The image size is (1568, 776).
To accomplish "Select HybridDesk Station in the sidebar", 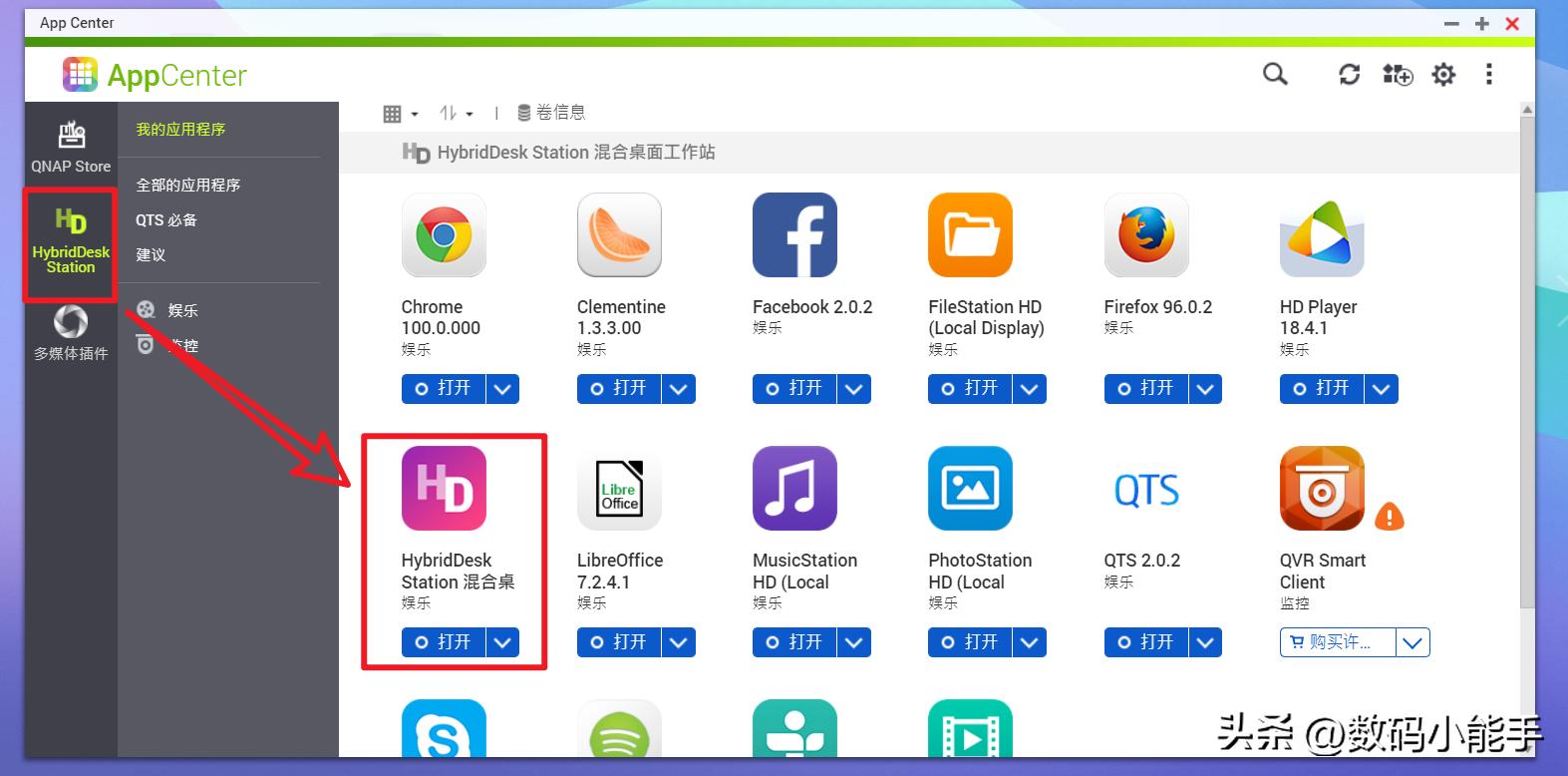I will 71,241.
